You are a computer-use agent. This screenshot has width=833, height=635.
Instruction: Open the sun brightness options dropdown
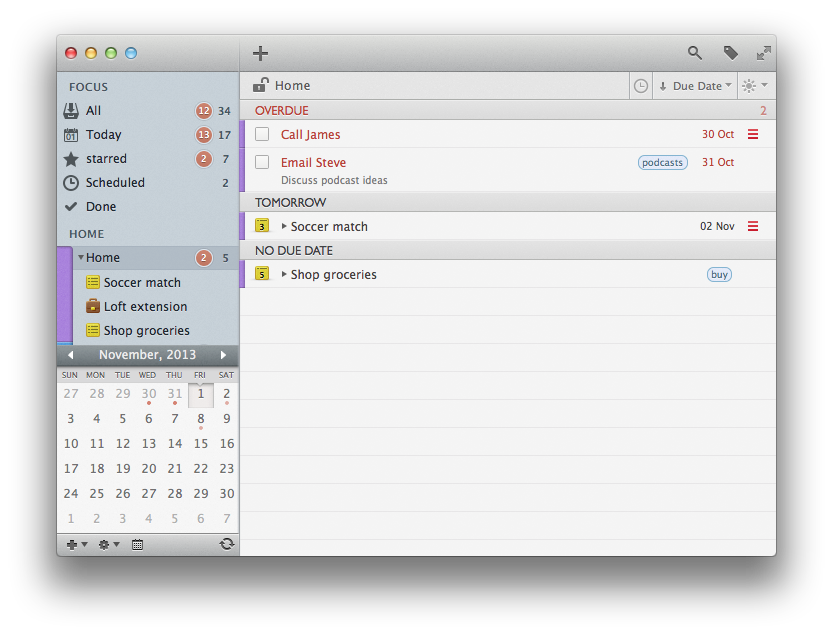(x=755, y=86)
